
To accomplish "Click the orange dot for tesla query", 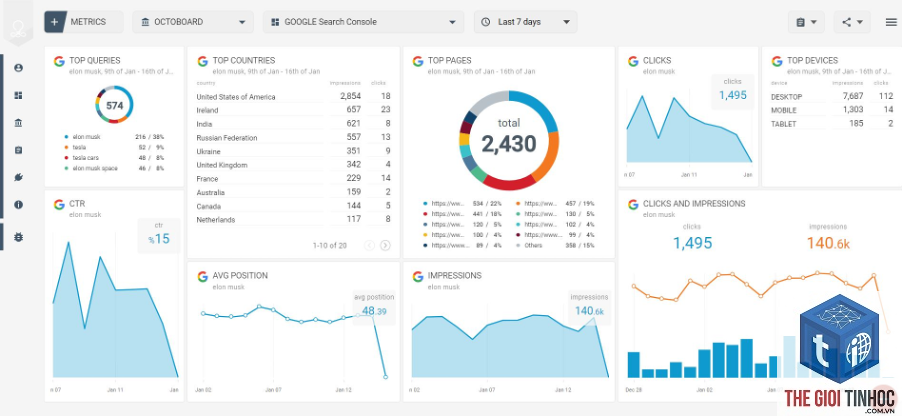I will point(66,147).
